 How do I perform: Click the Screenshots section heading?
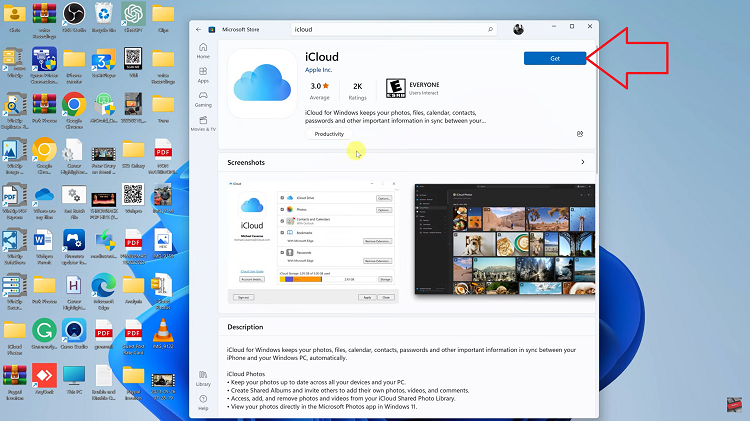[x=246, y=163]
